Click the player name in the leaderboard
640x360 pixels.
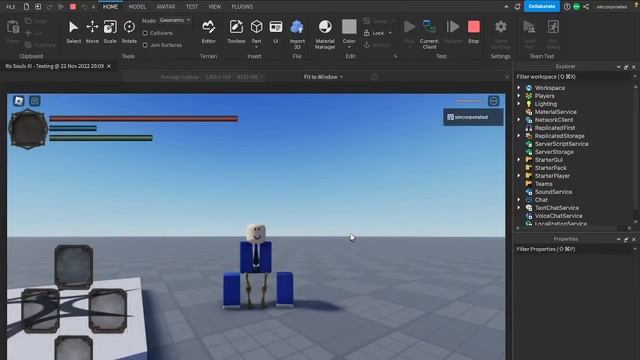471,117
